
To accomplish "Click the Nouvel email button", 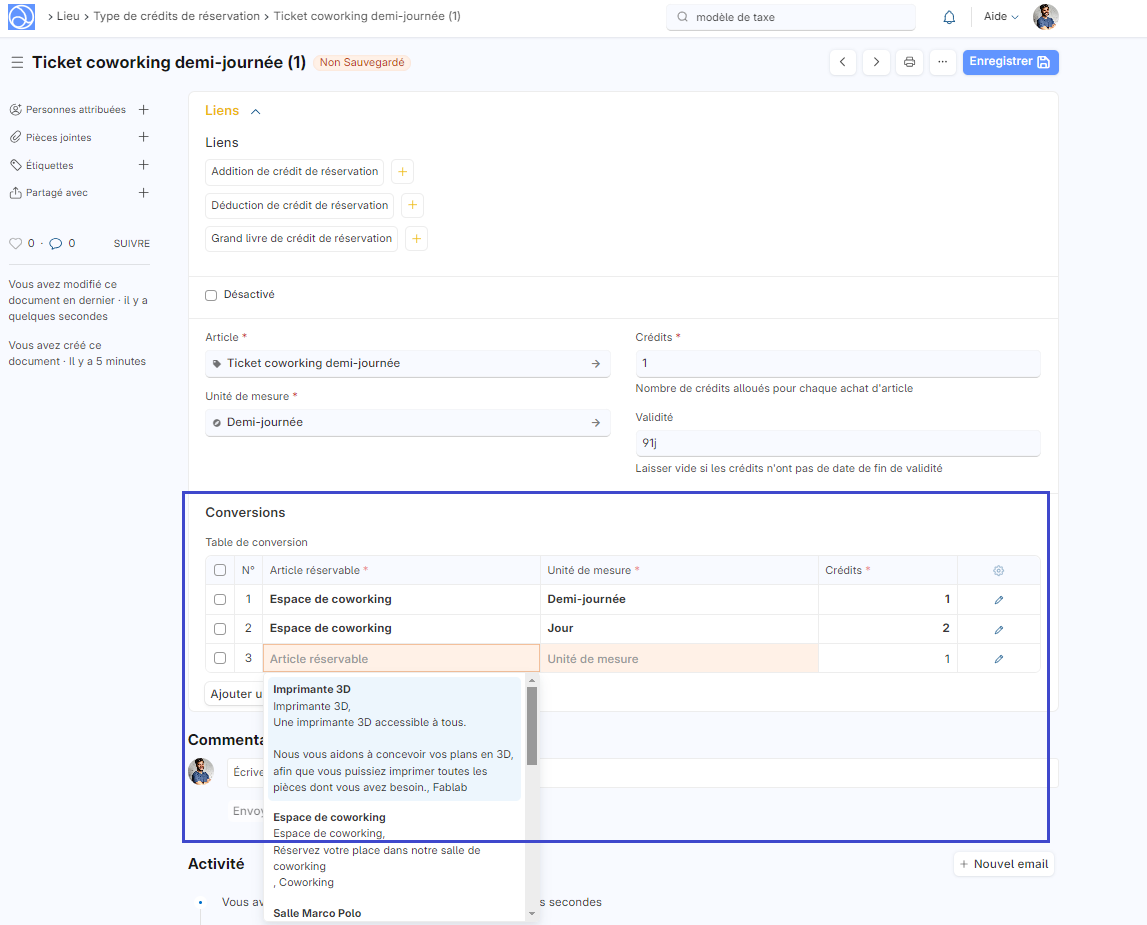I will pos(1004,864).
